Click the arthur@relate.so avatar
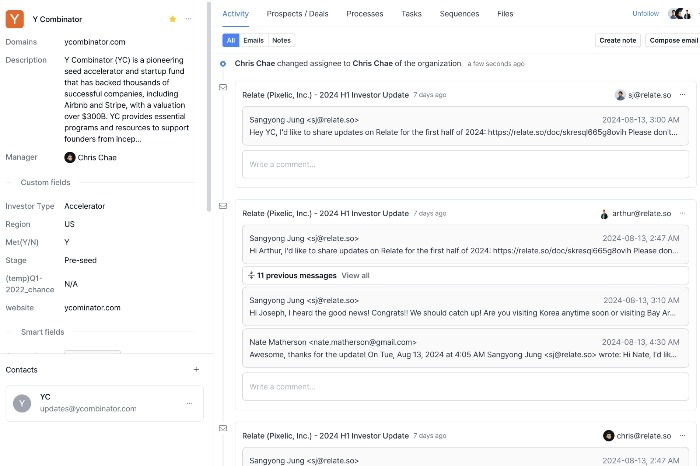 (x=604, y=214)
